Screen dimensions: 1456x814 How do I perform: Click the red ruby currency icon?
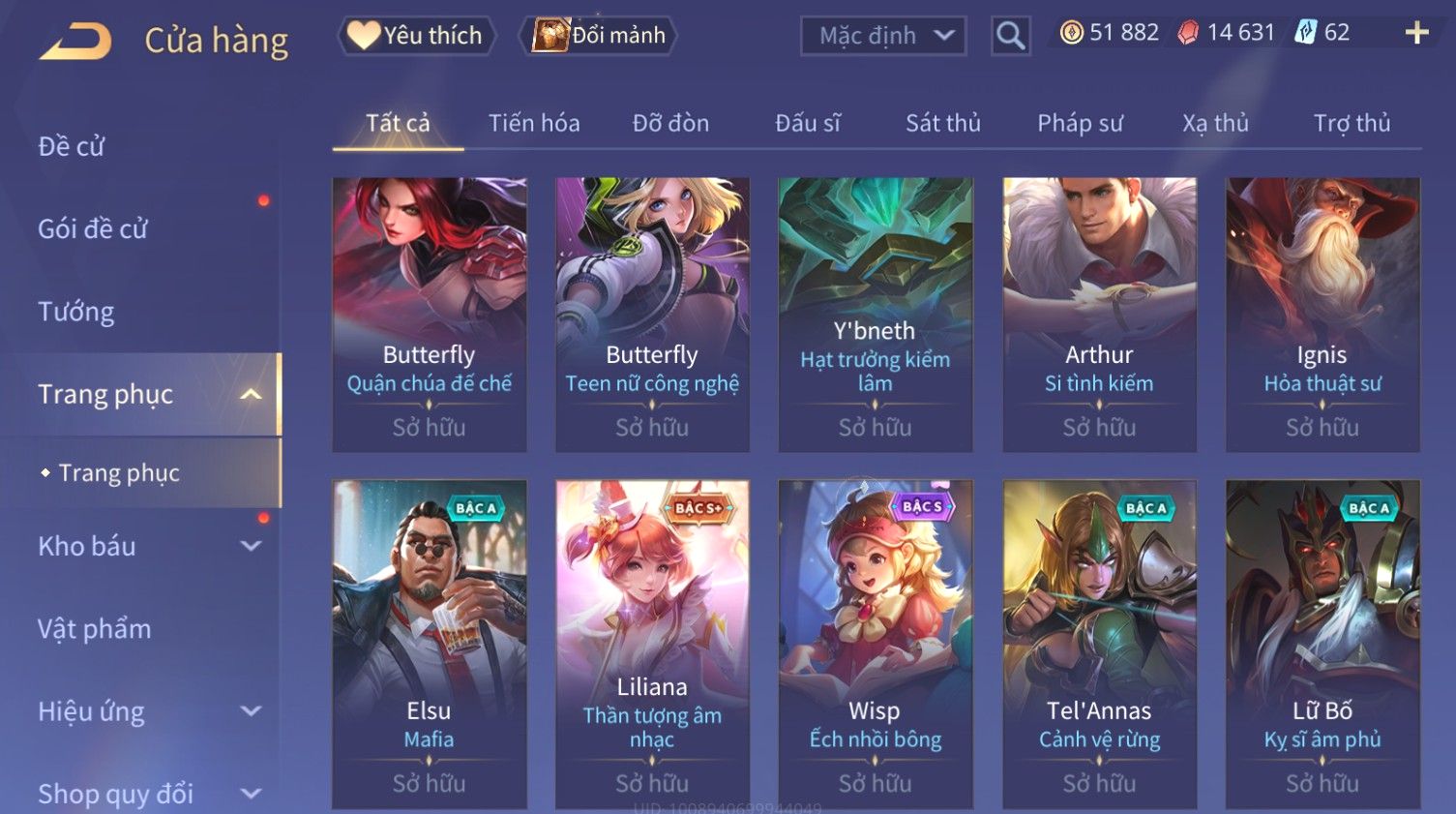point(1188,33)
